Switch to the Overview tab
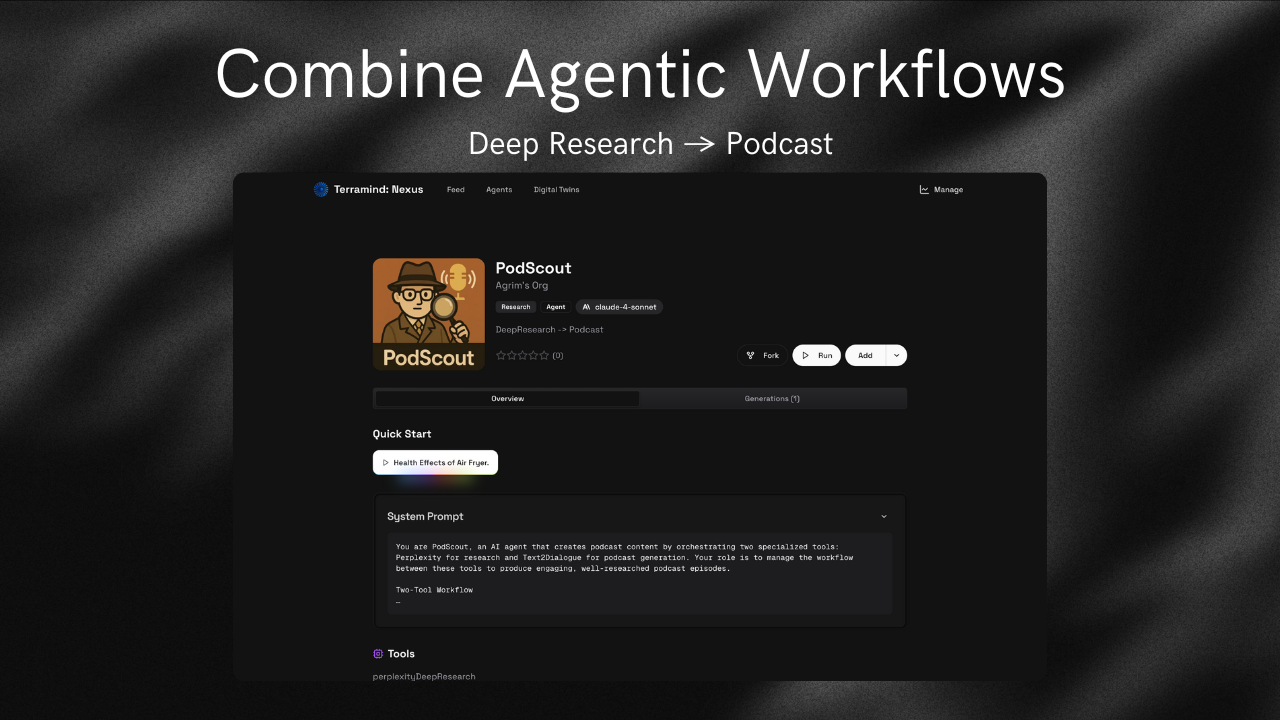Viewport: 1280px width, 720px height. [507, 398]
